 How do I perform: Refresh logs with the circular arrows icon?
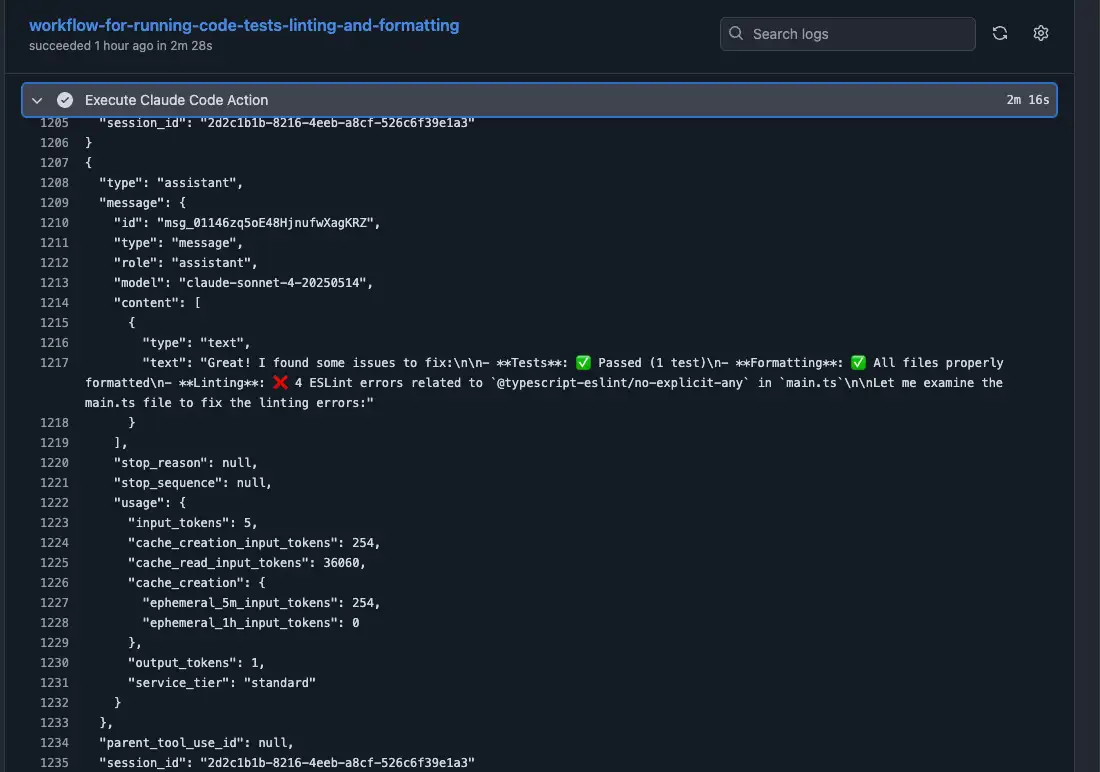tap(1000, 33)
